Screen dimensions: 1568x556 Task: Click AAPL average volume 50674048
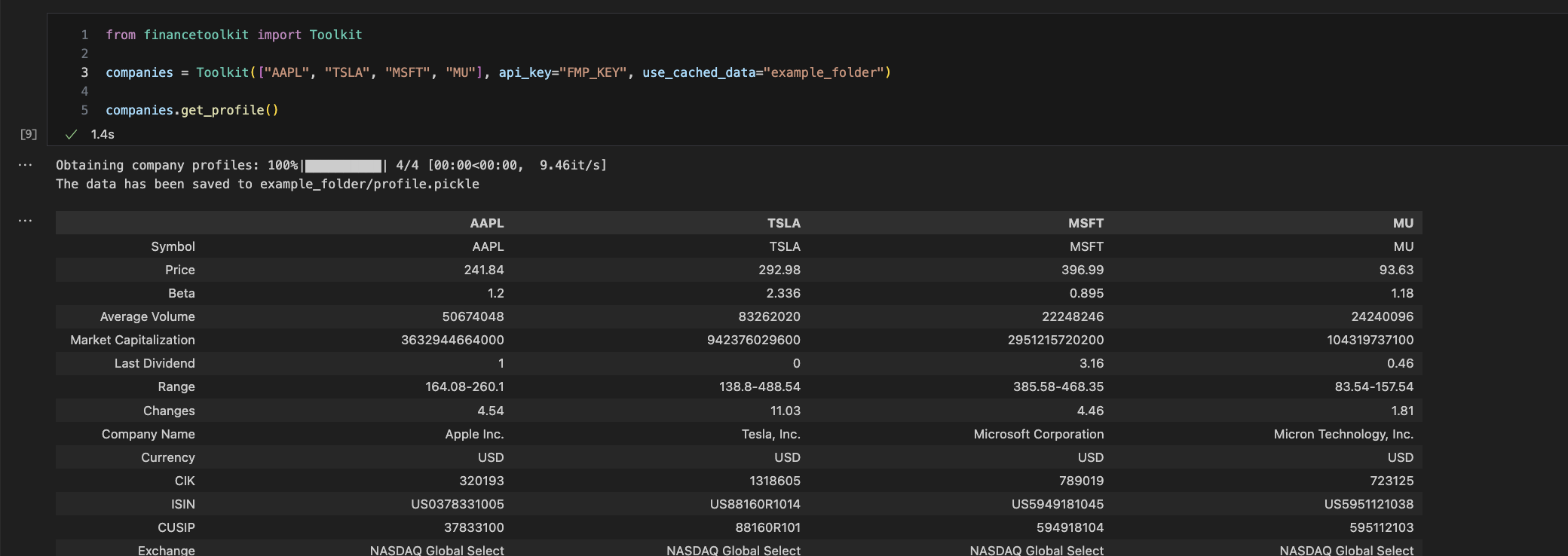click(x=473, y=316)
